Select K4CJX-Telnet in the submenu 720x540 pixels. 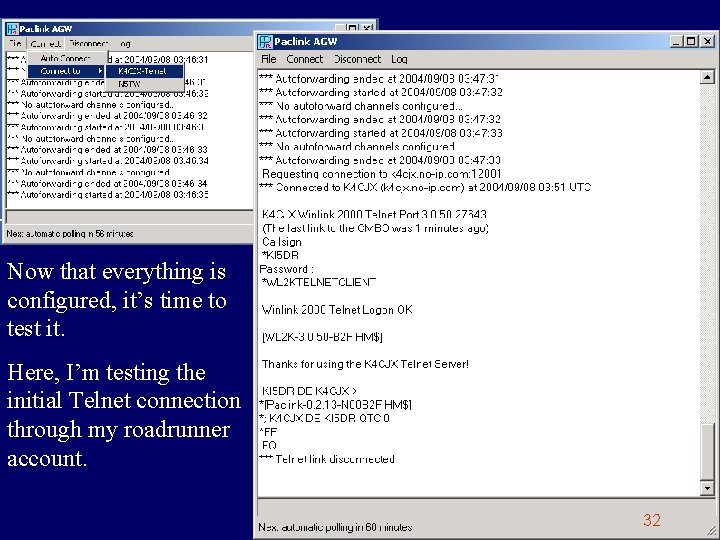[x=144, y=71]
